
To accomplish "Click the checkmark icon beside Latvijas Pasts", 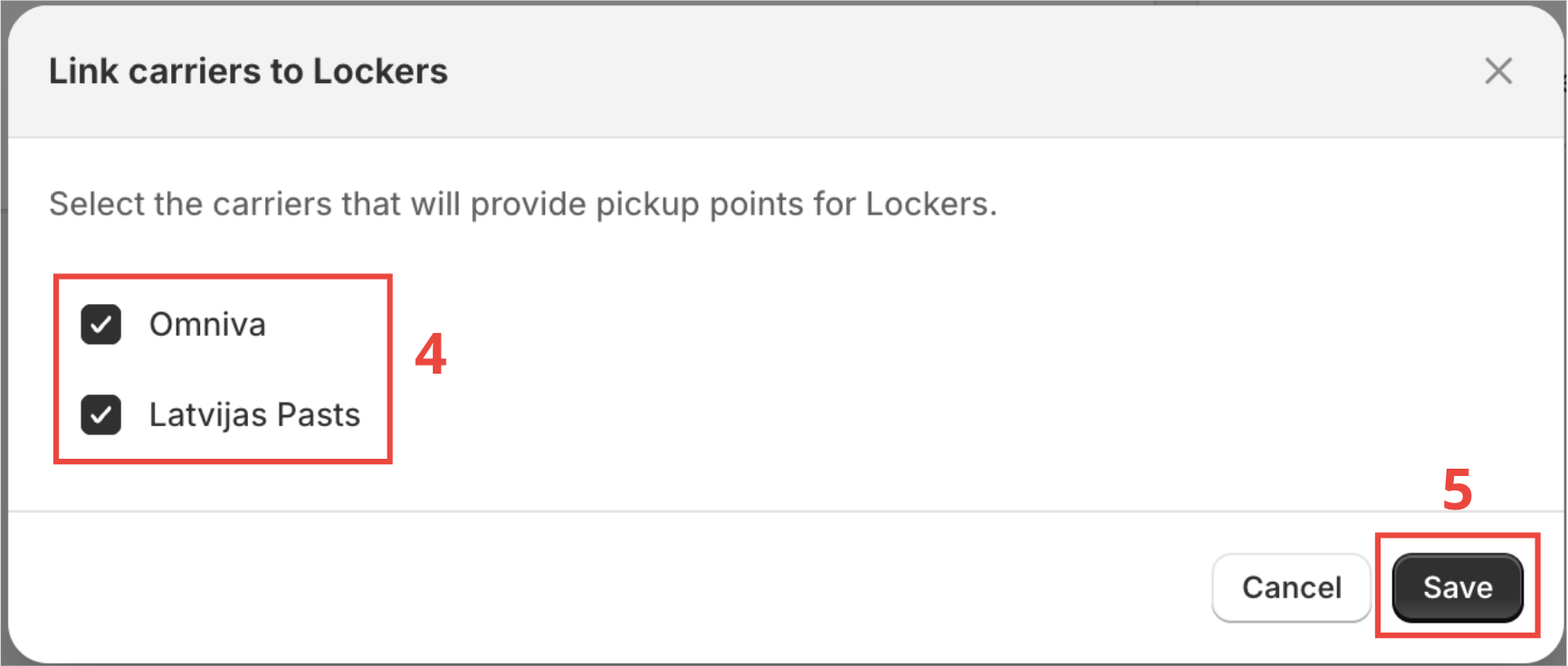I will 100,415.
